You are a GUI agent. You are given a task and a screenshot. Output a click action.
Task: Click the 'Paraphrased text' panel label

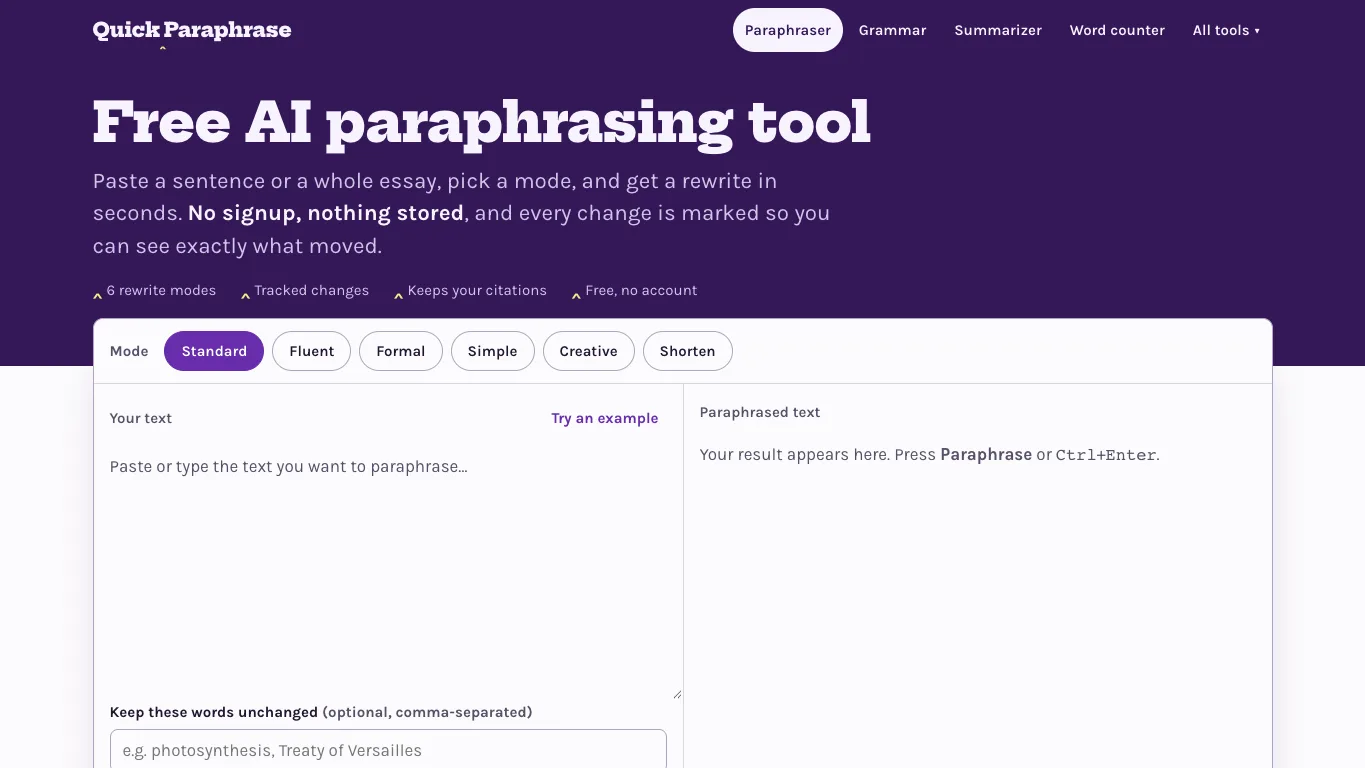[x=760, y=412]
